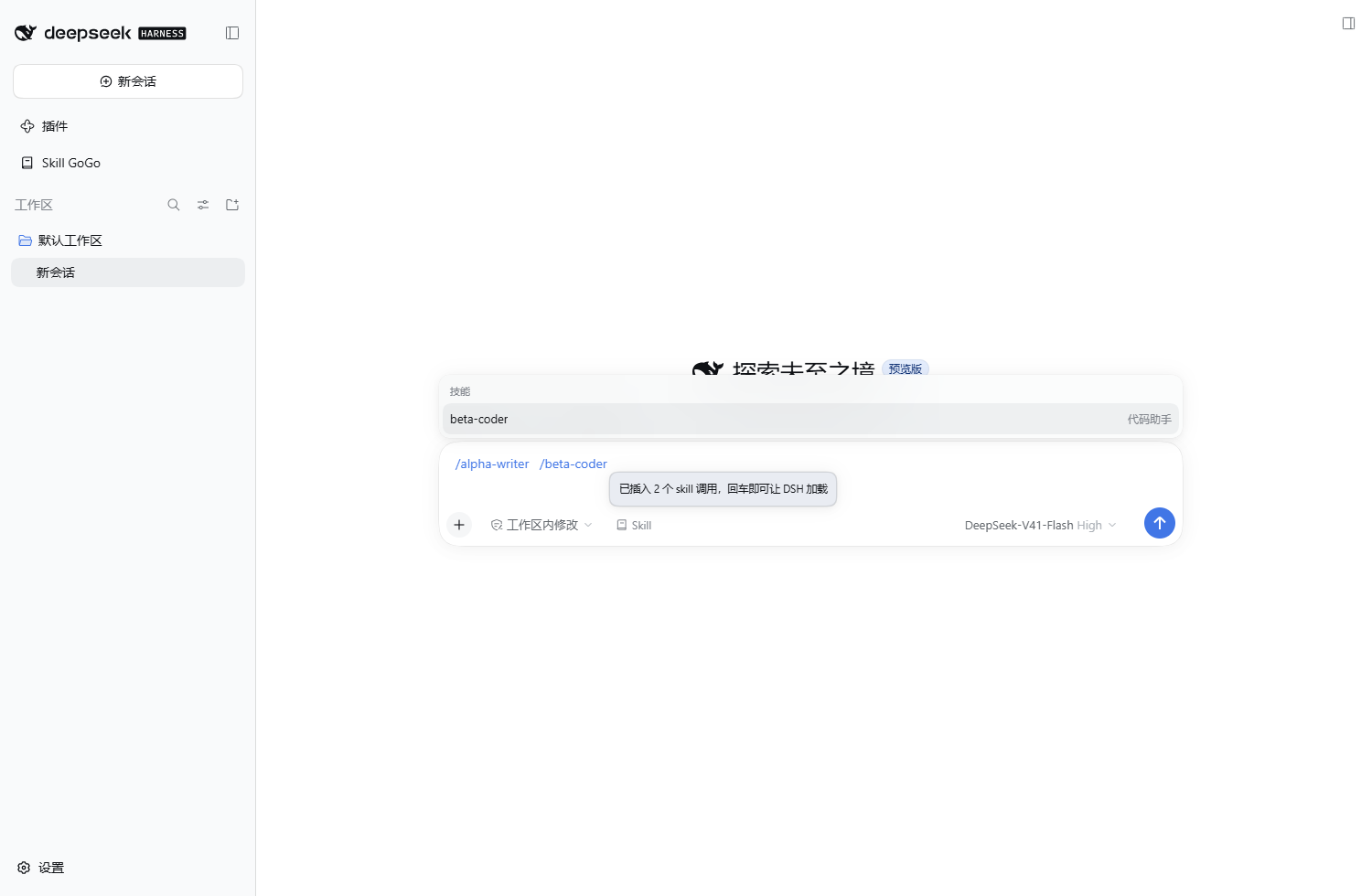Open Skill GoGo page
Viewport: 1372px width, 896px height.
128,163
